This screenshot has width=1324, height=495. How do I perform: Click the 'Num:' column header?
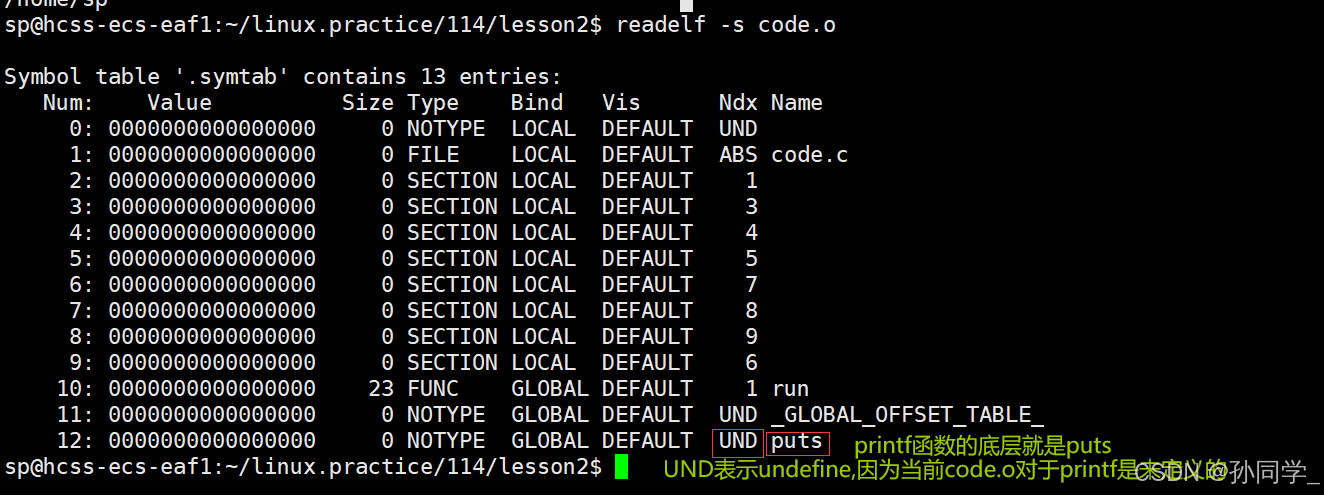click(x=69, y=103)
